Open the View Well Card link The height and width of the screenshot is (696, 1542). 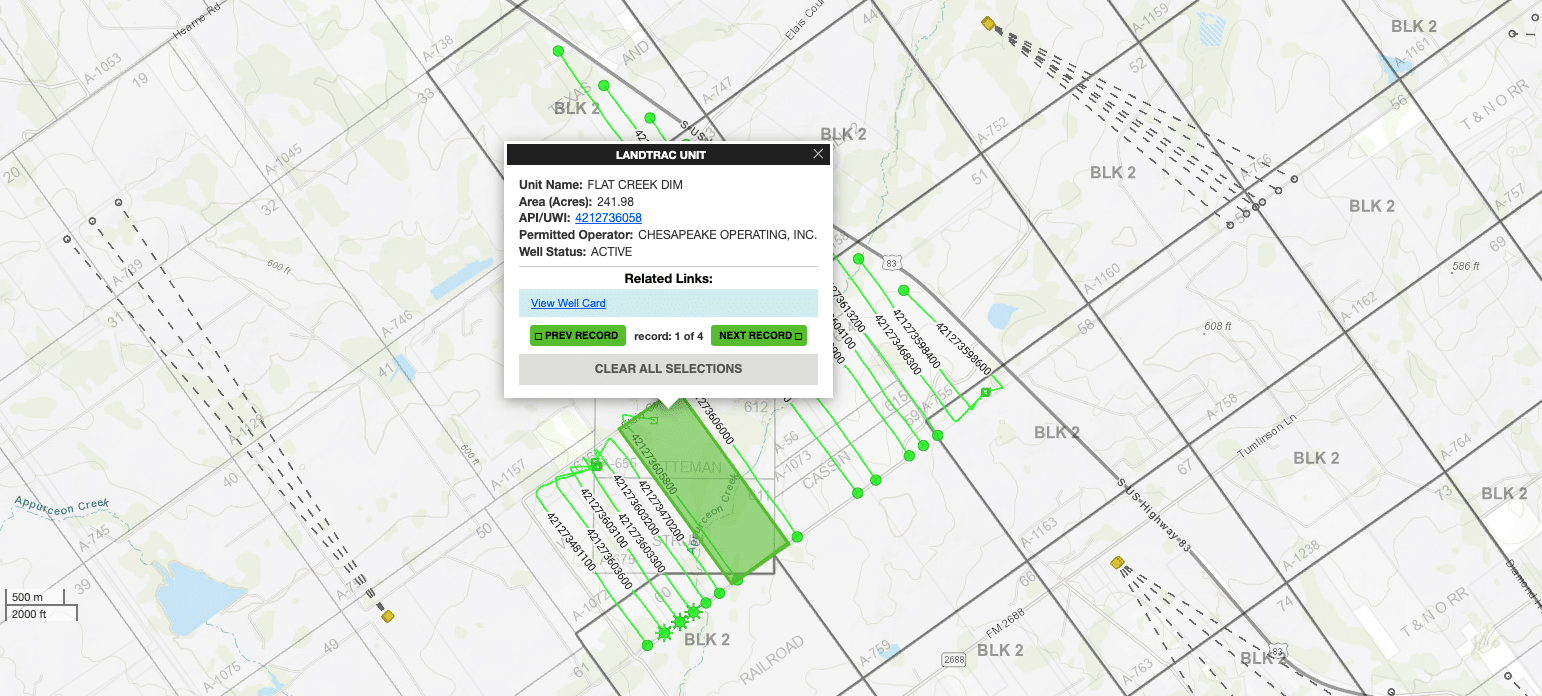click(568, 303)
